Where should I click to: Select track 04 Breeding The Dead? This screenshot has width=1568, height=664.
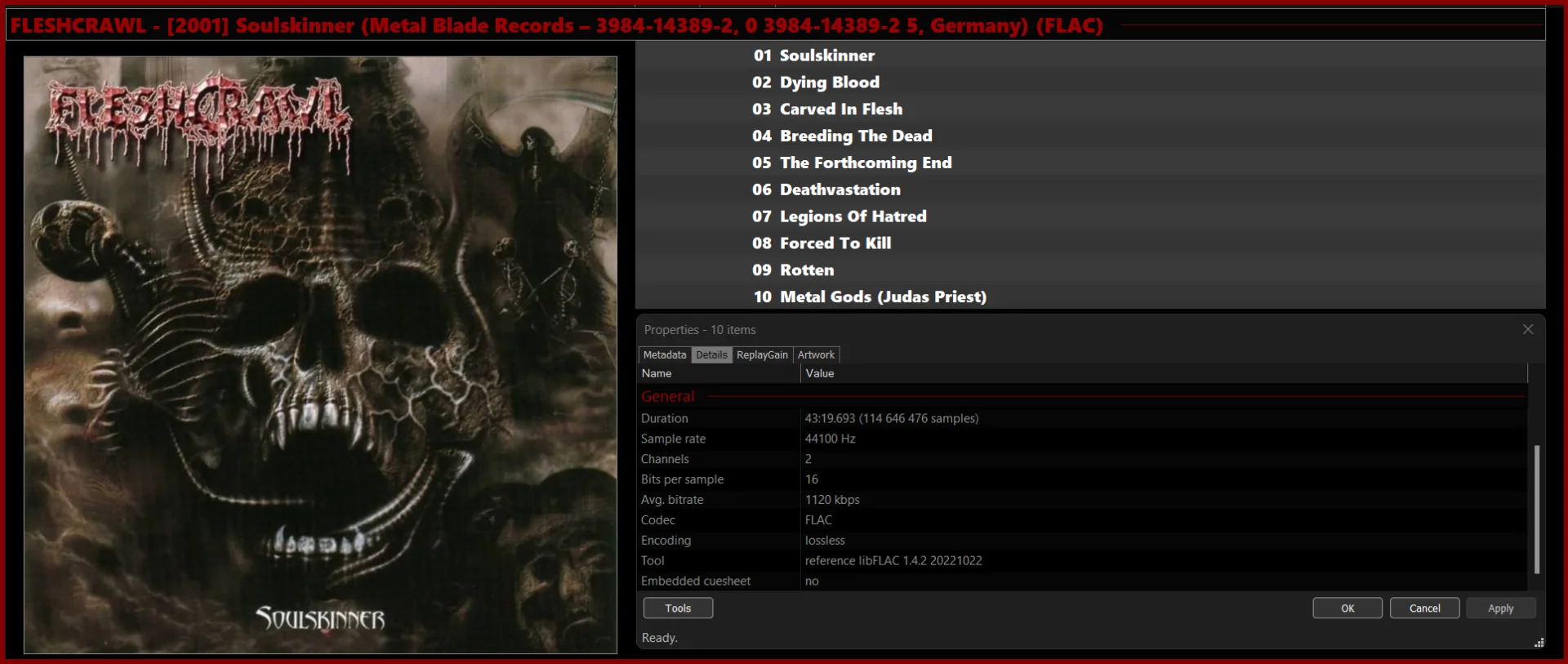point(1090,136)
